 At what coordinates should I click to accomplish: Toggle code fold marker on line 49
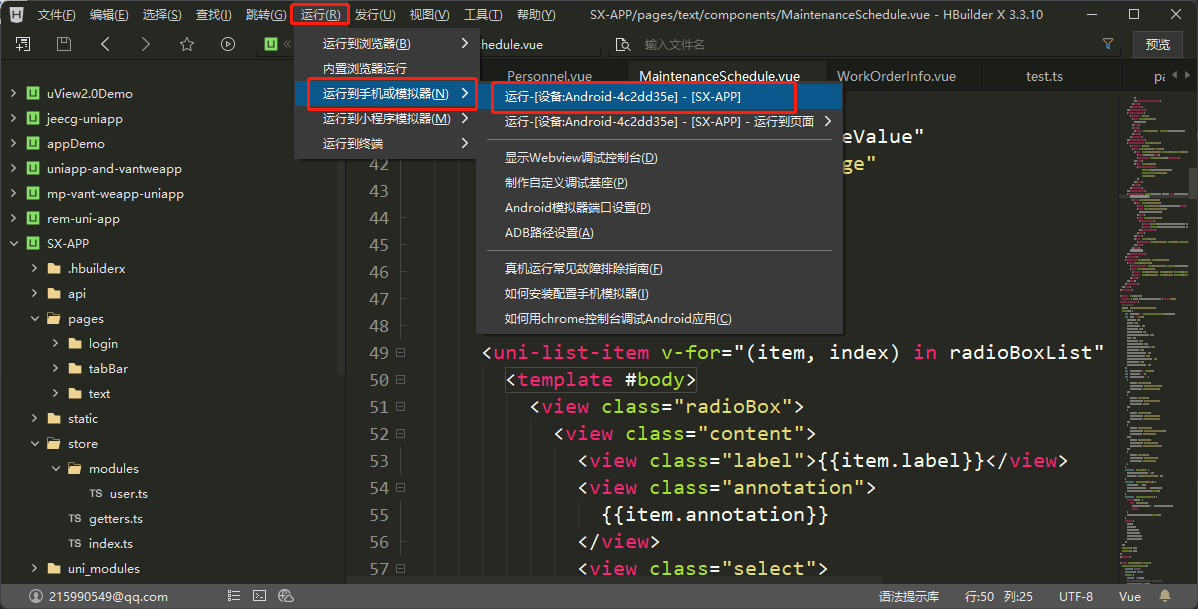(x=400, y=353)
